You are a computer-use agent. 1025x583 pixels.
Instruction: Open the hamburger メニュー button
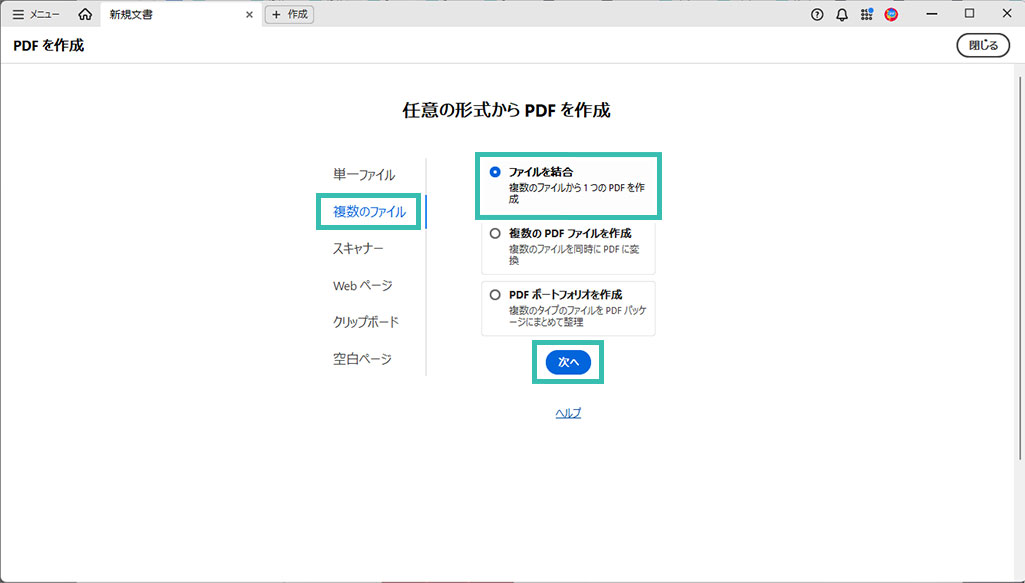pos(36,15)
